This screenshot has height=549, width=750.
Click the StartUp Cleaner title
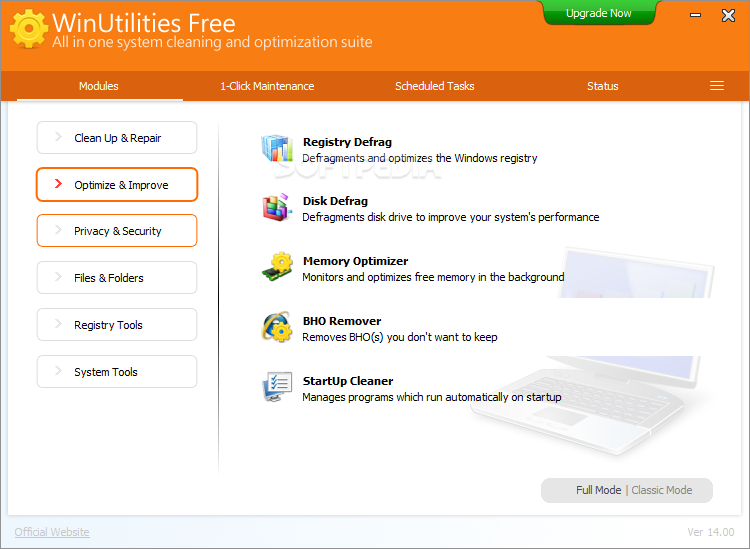[348, 381]
